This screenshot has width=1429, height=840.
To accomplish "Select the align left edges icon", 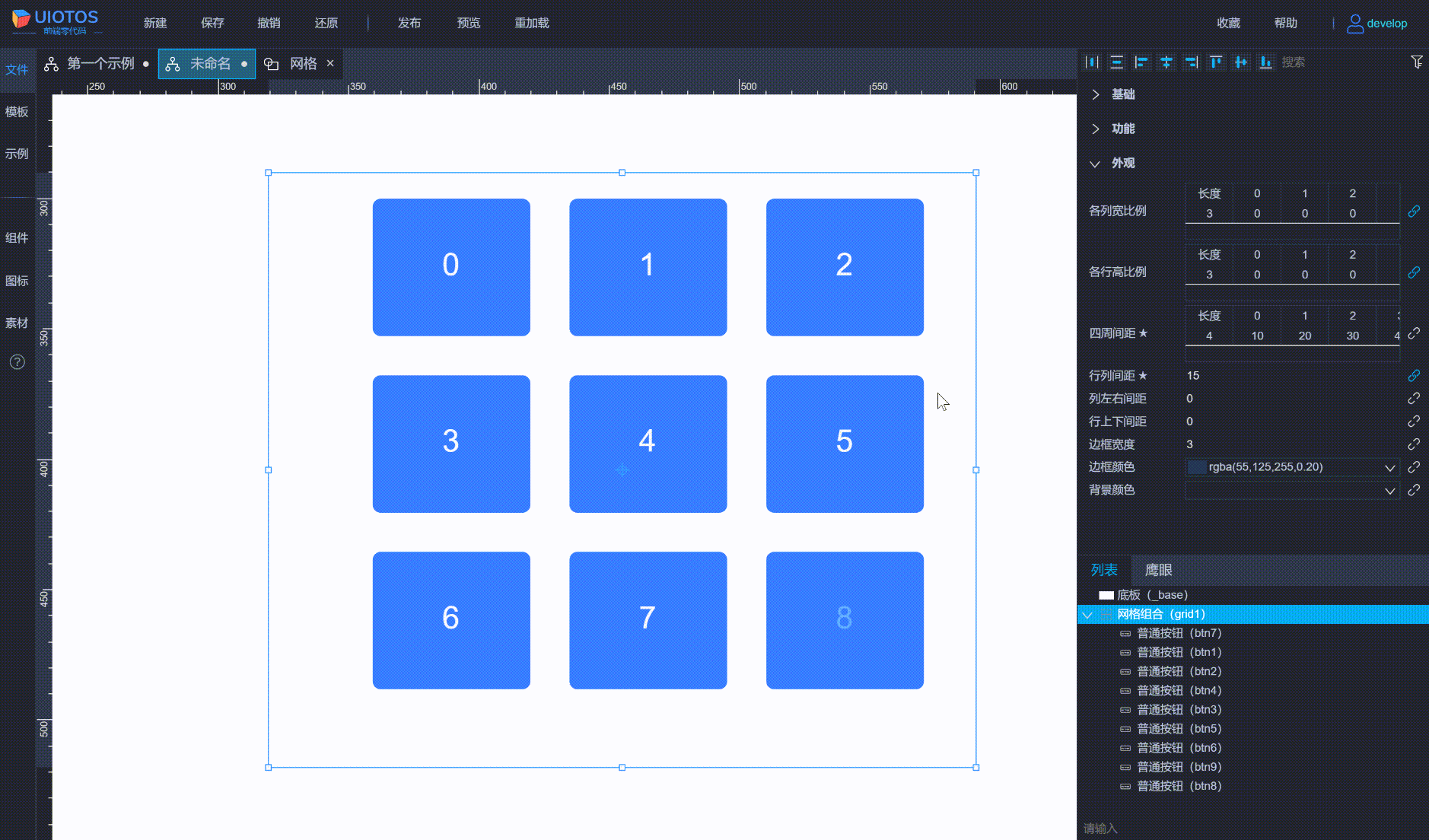I will coord(1141,62).
